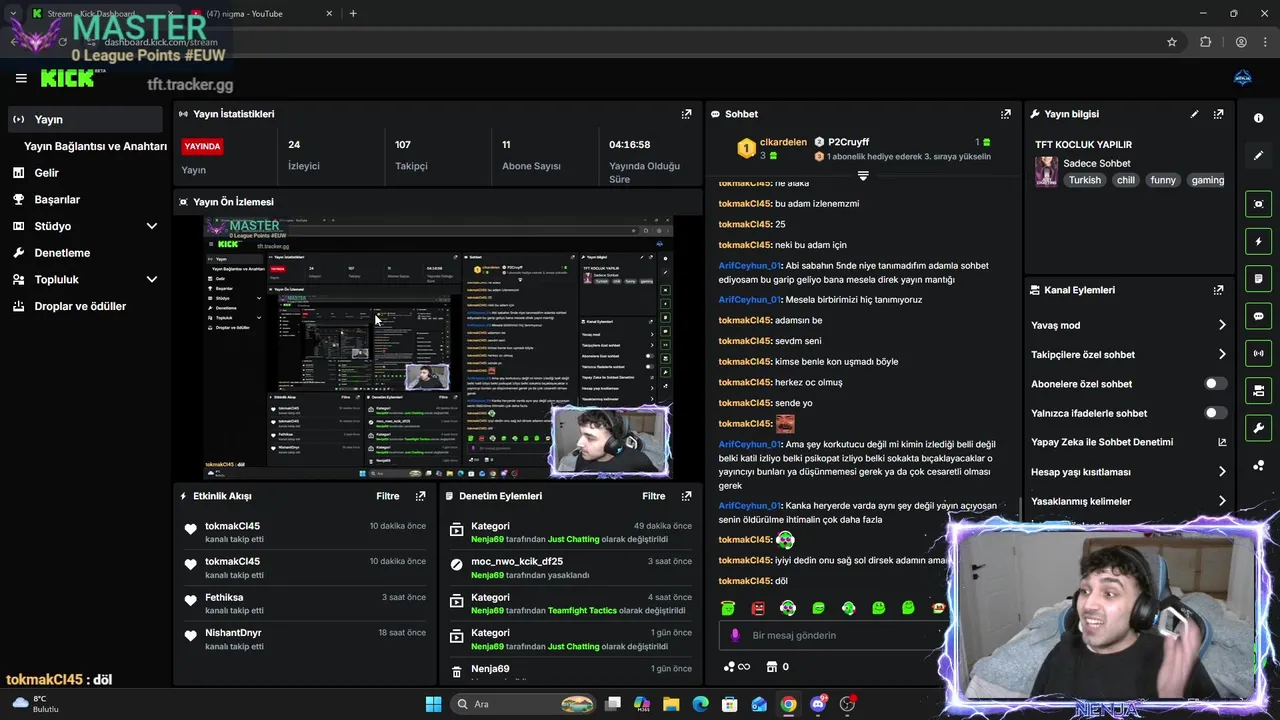Pop out the Kanal Eylemleri panel
This screenshot has width=1280, height=720.
pos(1218,290)
